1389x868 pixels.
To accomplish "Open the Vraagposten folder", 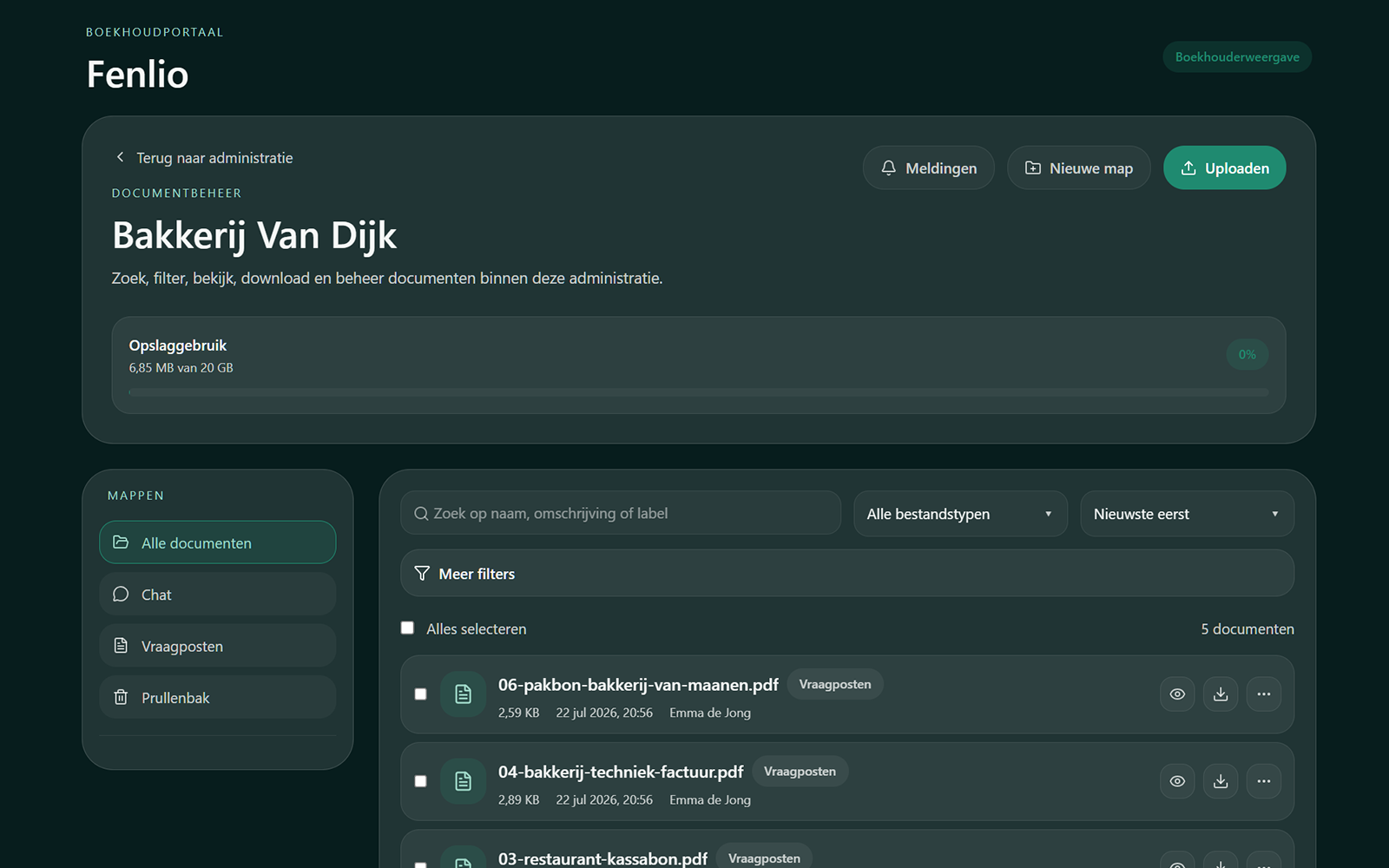I will (x=218, y=646).
